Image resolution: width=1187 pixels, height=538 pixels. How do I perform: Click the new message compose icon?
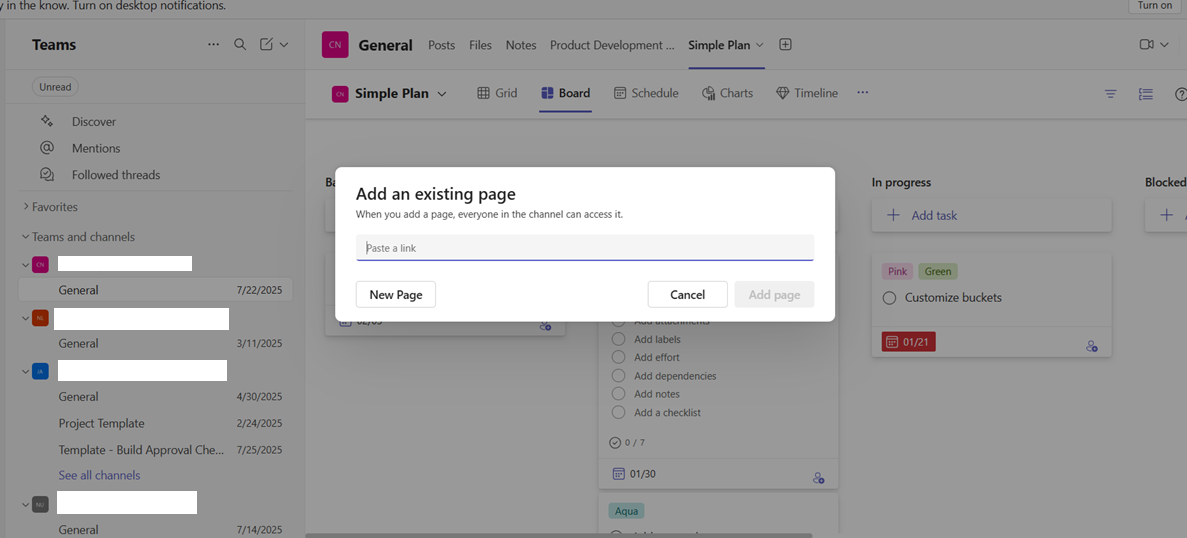pos(266,45)
